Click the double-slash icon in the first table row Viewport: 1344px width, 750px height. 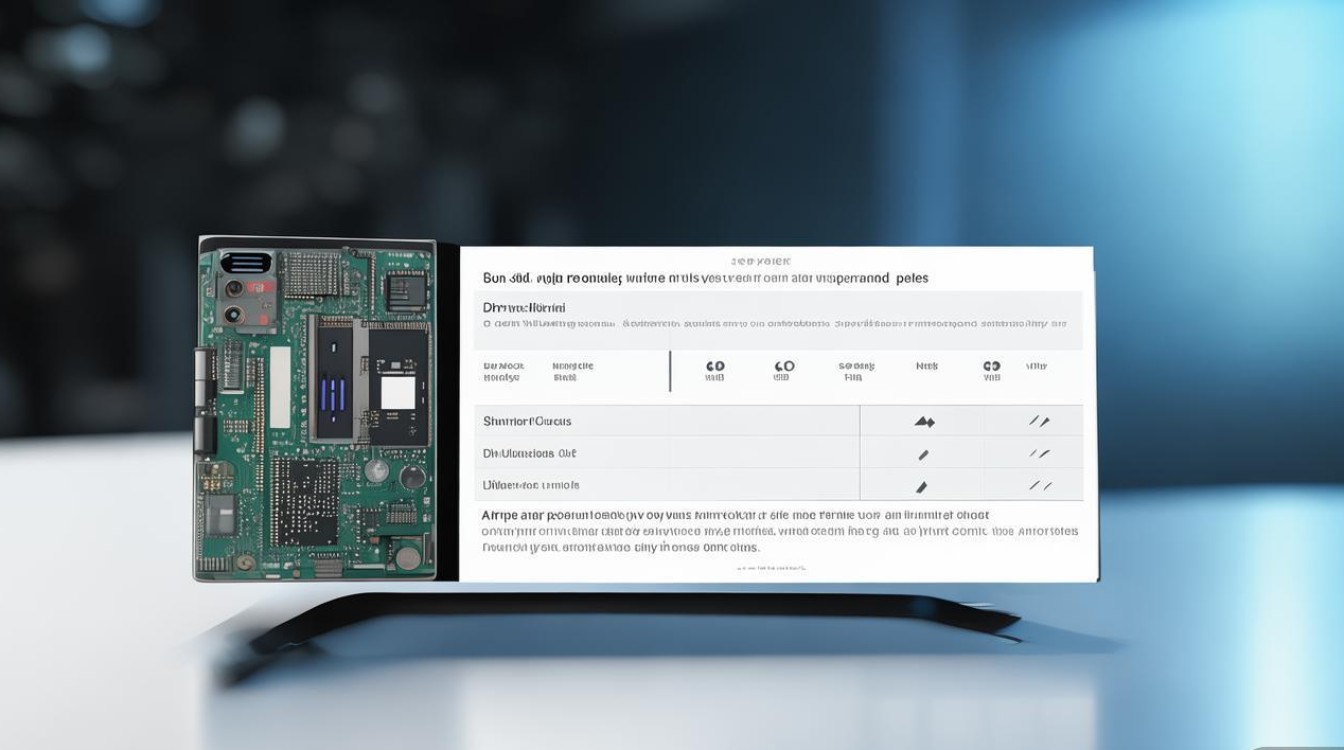pos(1040,422)
